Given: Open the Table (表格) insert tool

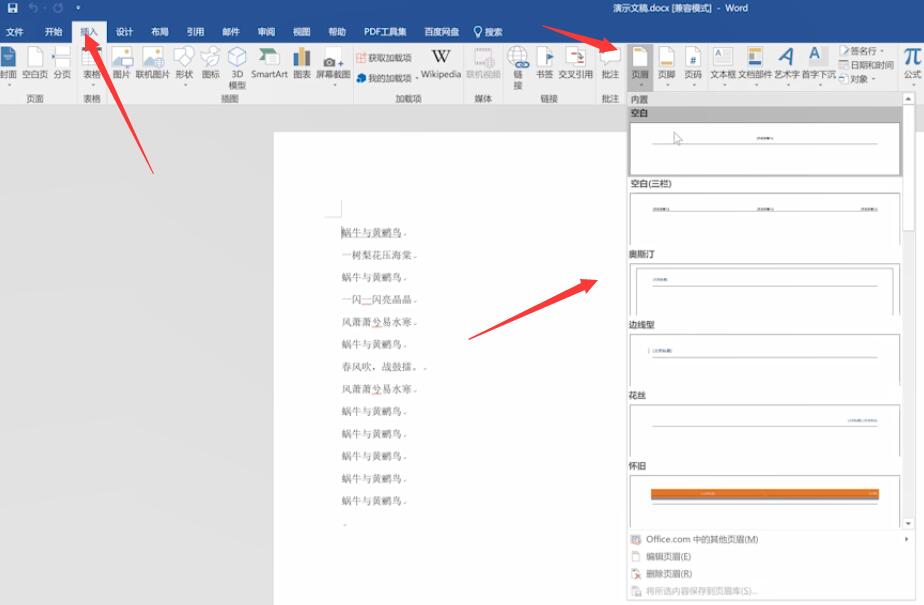Looking at the screenshot, I should [91, 65].
